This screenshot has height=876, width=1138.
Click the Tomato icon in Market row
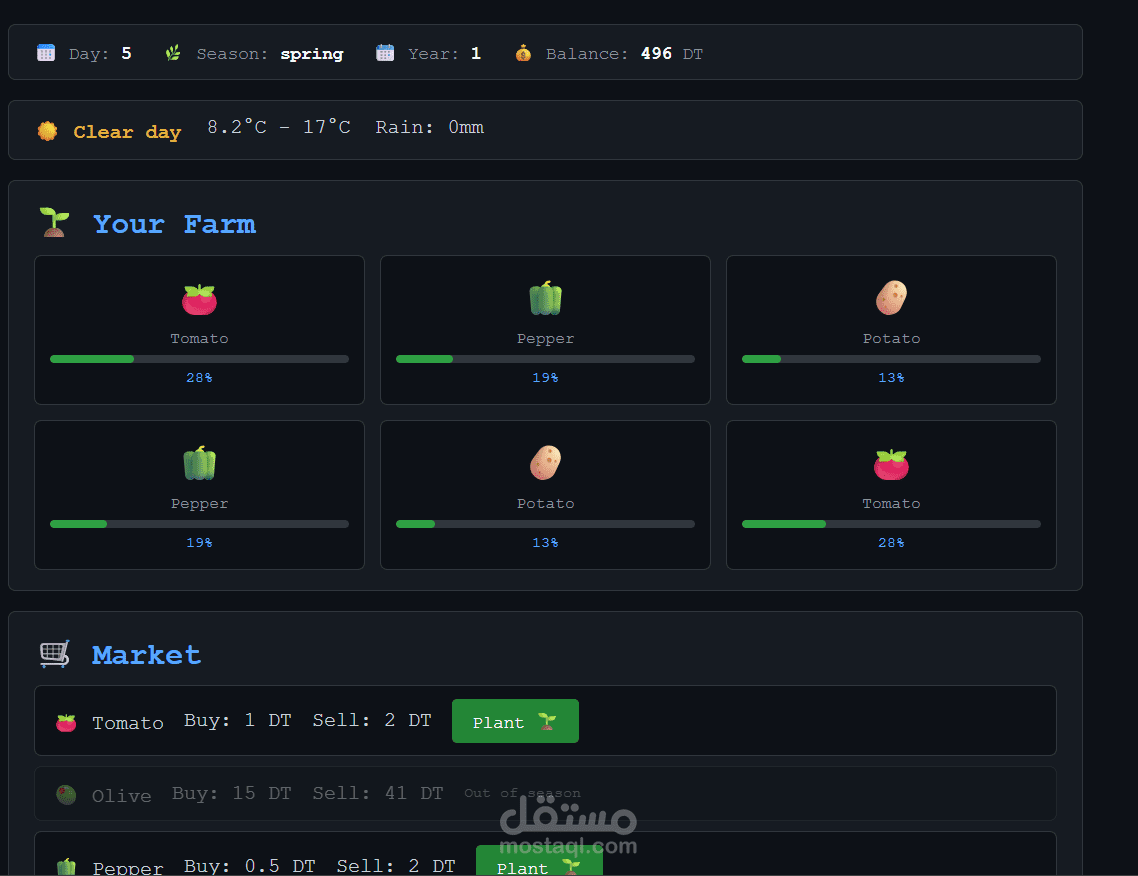pyautogui.click(x=66, y=723)
